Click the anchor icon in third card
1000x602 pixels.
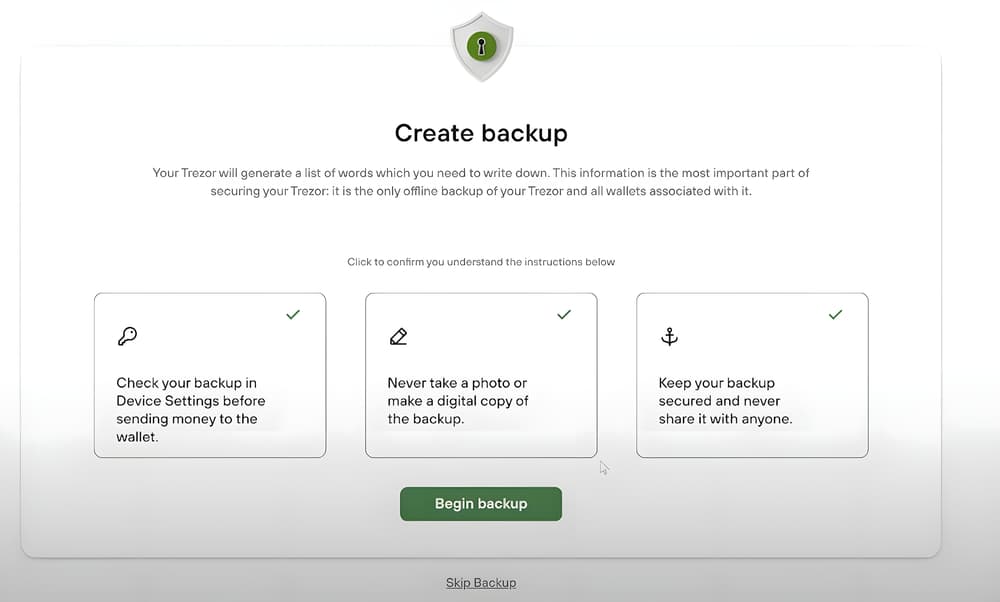point(669,336)
